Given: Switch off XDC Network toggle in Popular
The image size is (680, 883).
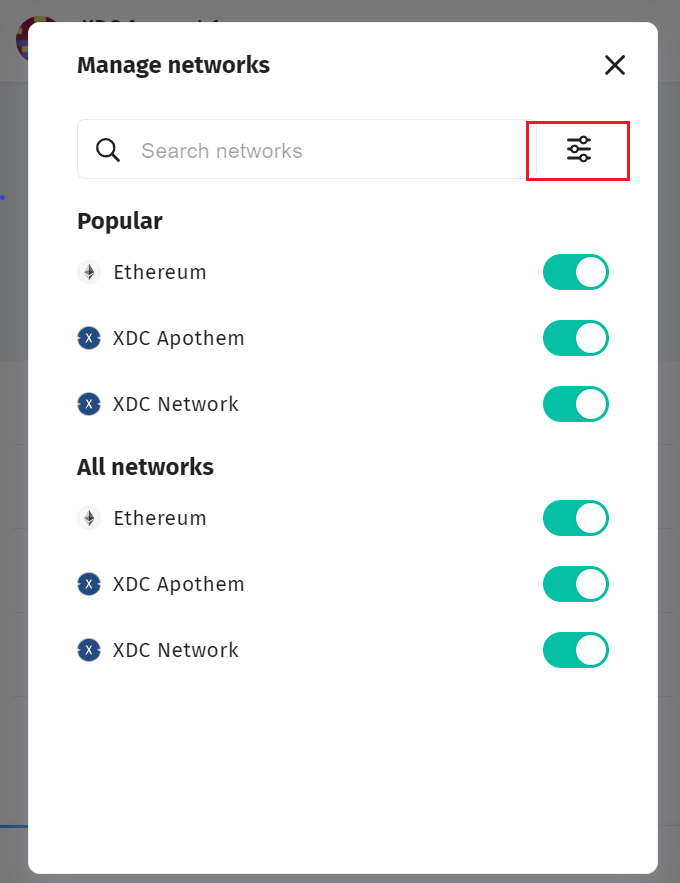Looking at the screenshot, I should click(575, 404).
